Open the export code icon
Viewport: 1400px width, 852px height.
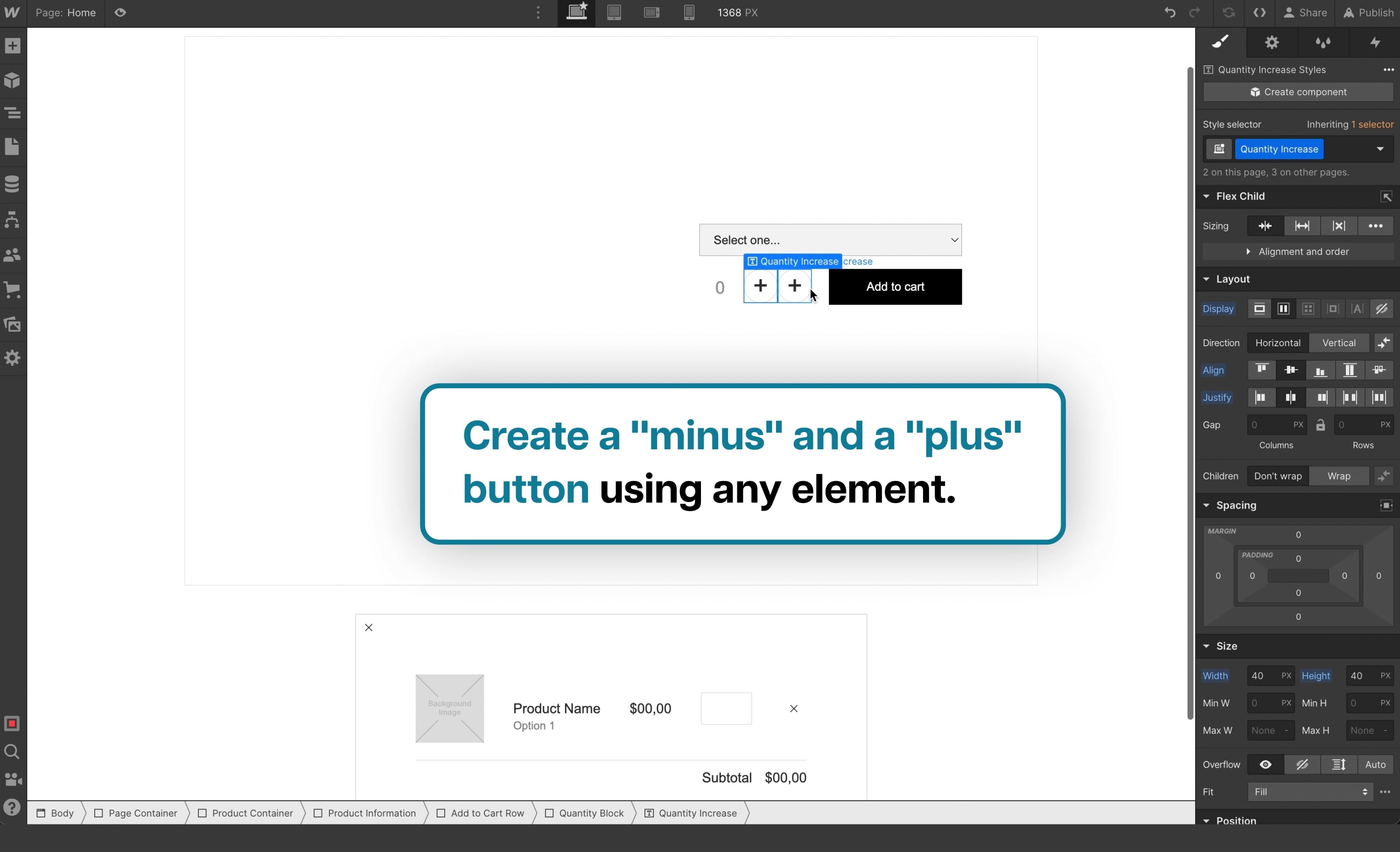(x=1260, y=13)
